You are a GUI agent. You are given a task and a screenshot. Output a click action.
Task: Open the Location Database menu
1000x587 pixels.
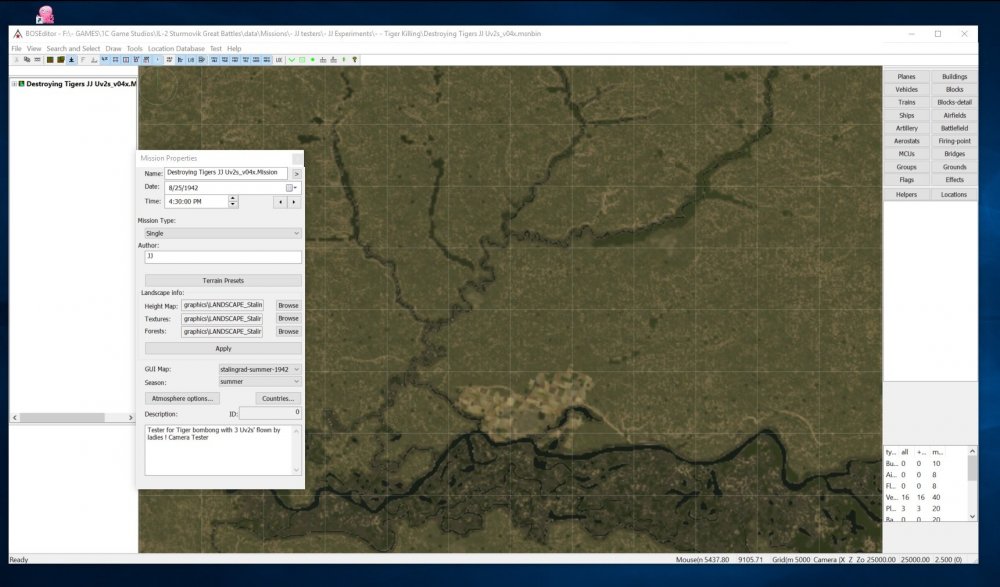tap(176, 48)
